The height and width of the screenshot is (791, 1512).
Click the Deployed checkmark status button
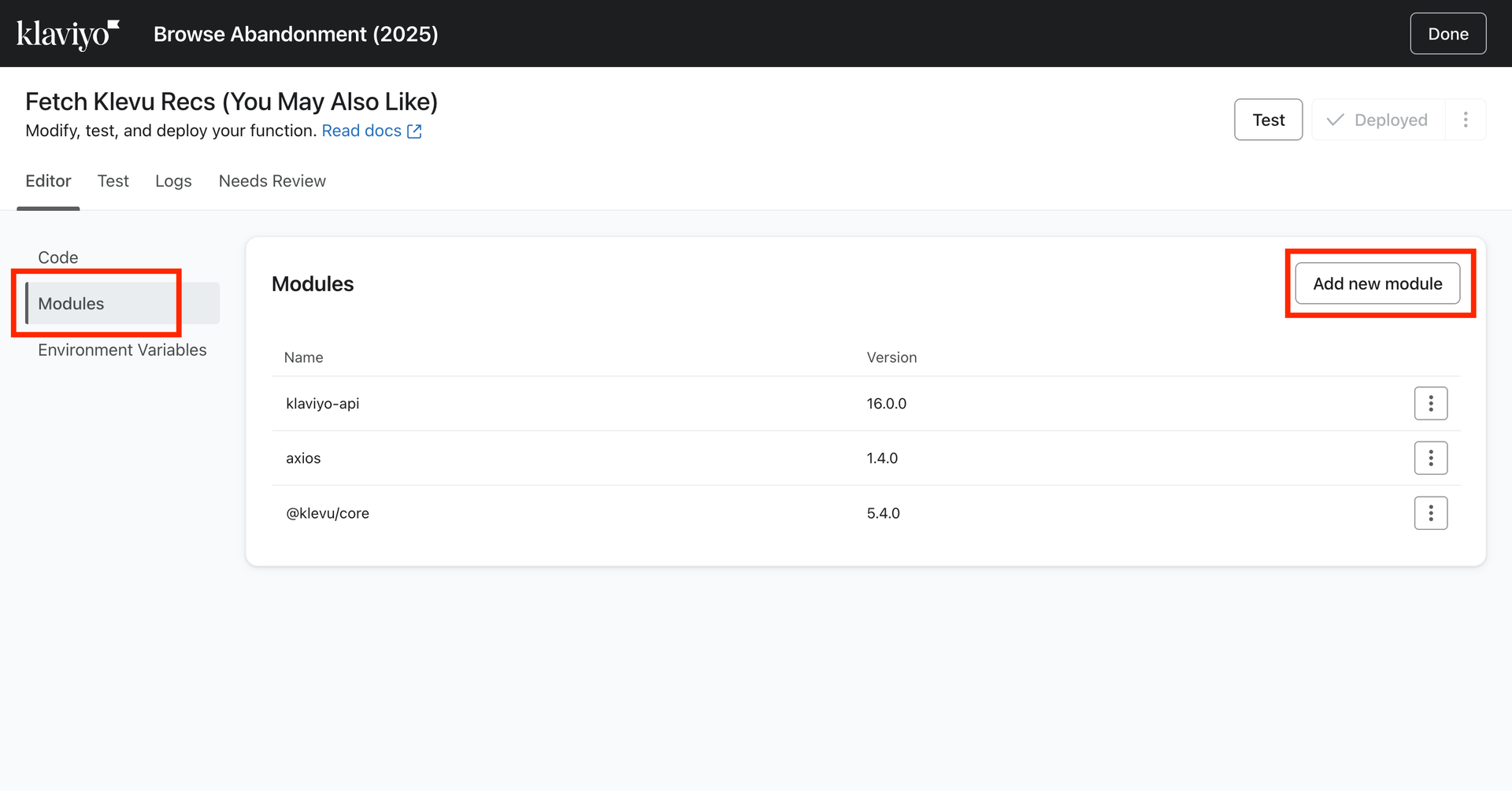pos(1378,120)
